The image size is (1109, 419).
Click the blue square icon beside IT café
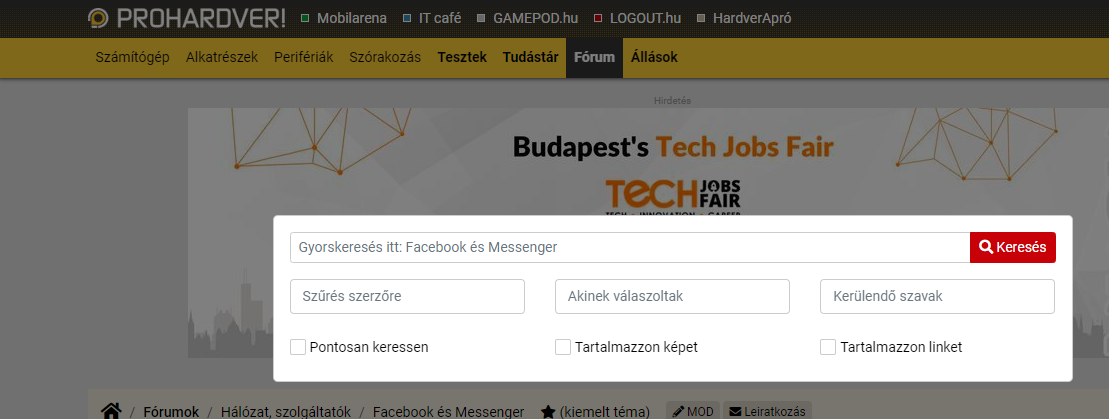pos(407,18)
